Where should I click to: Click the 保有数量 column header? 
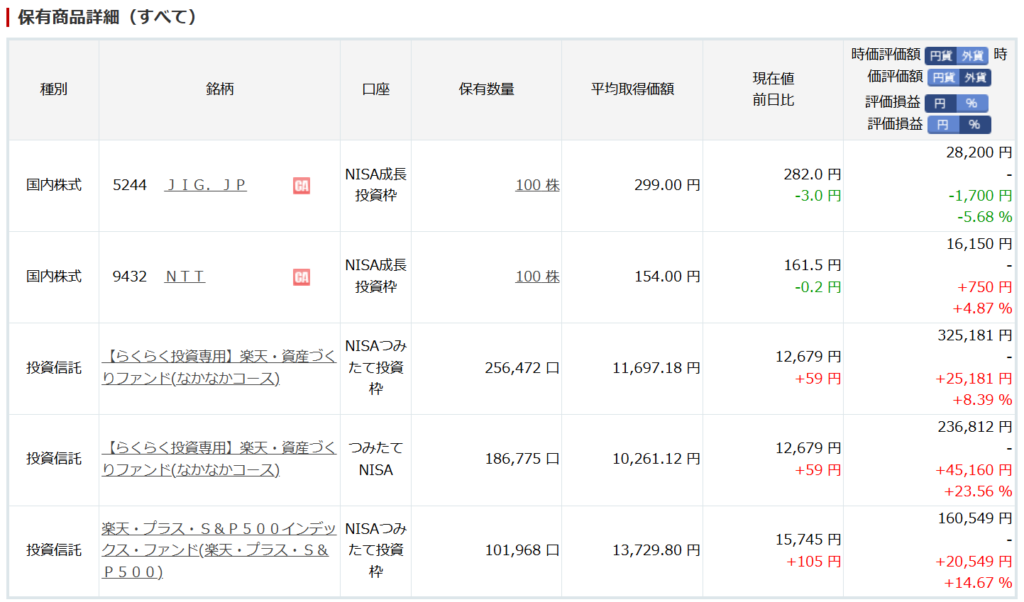point(486,89)
